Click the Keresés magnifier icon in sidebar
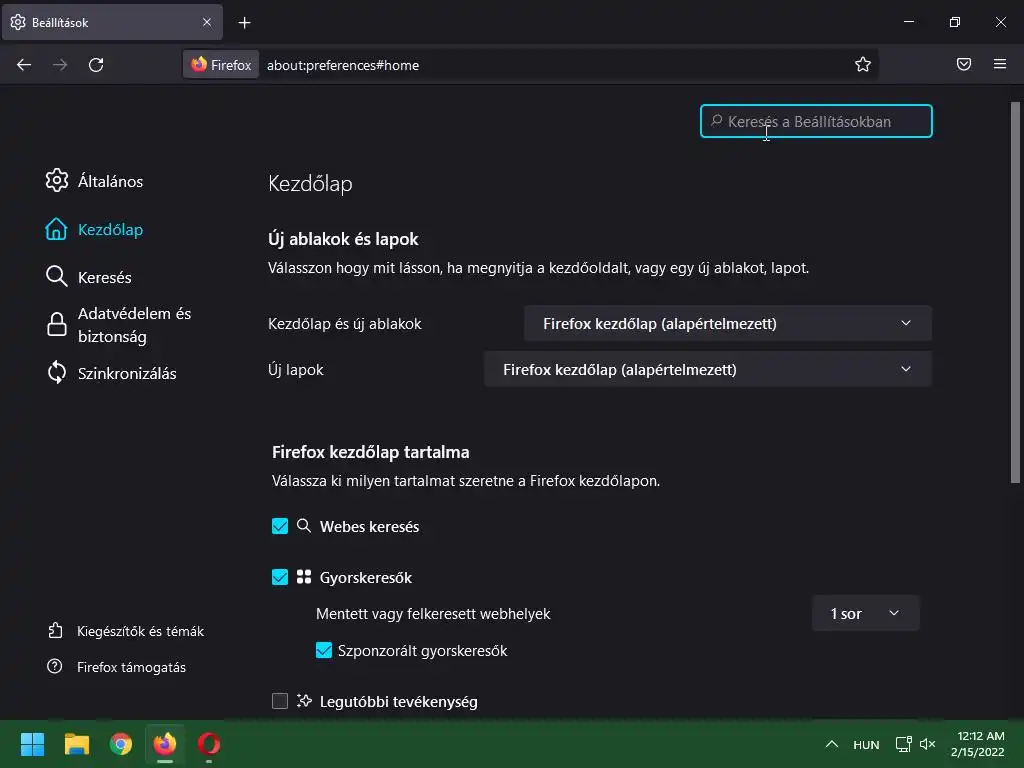This screenshot has width=1024, height=768. [x=57, y=276]
